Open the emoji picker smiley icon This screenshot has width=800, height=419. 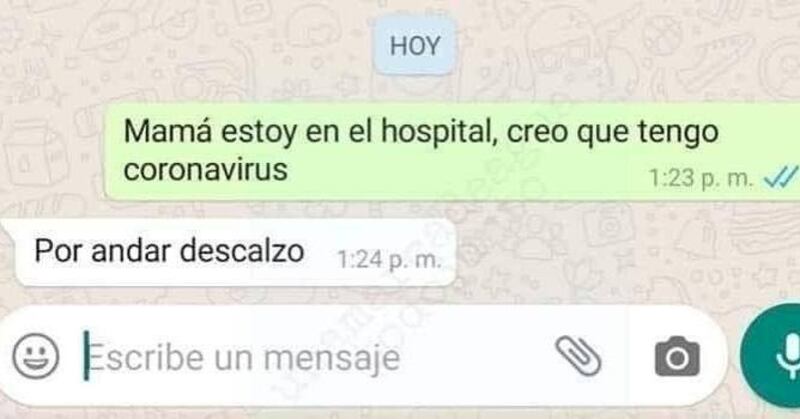click(x=36, y=356)
